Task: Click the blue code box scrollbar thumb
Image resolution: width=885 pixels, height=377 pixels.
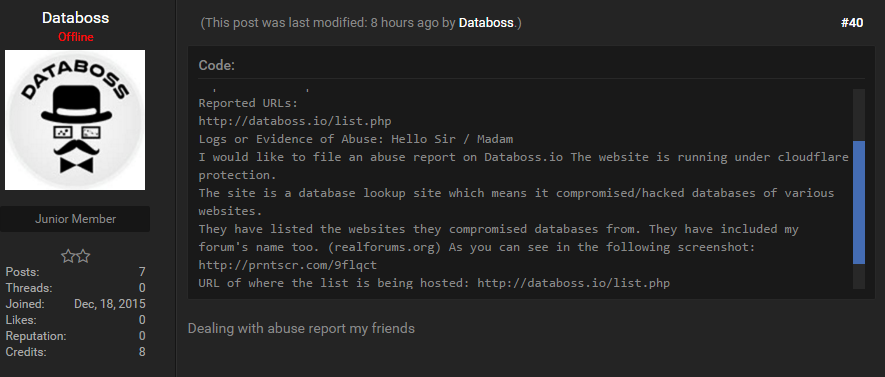Action: pos(858,203)
